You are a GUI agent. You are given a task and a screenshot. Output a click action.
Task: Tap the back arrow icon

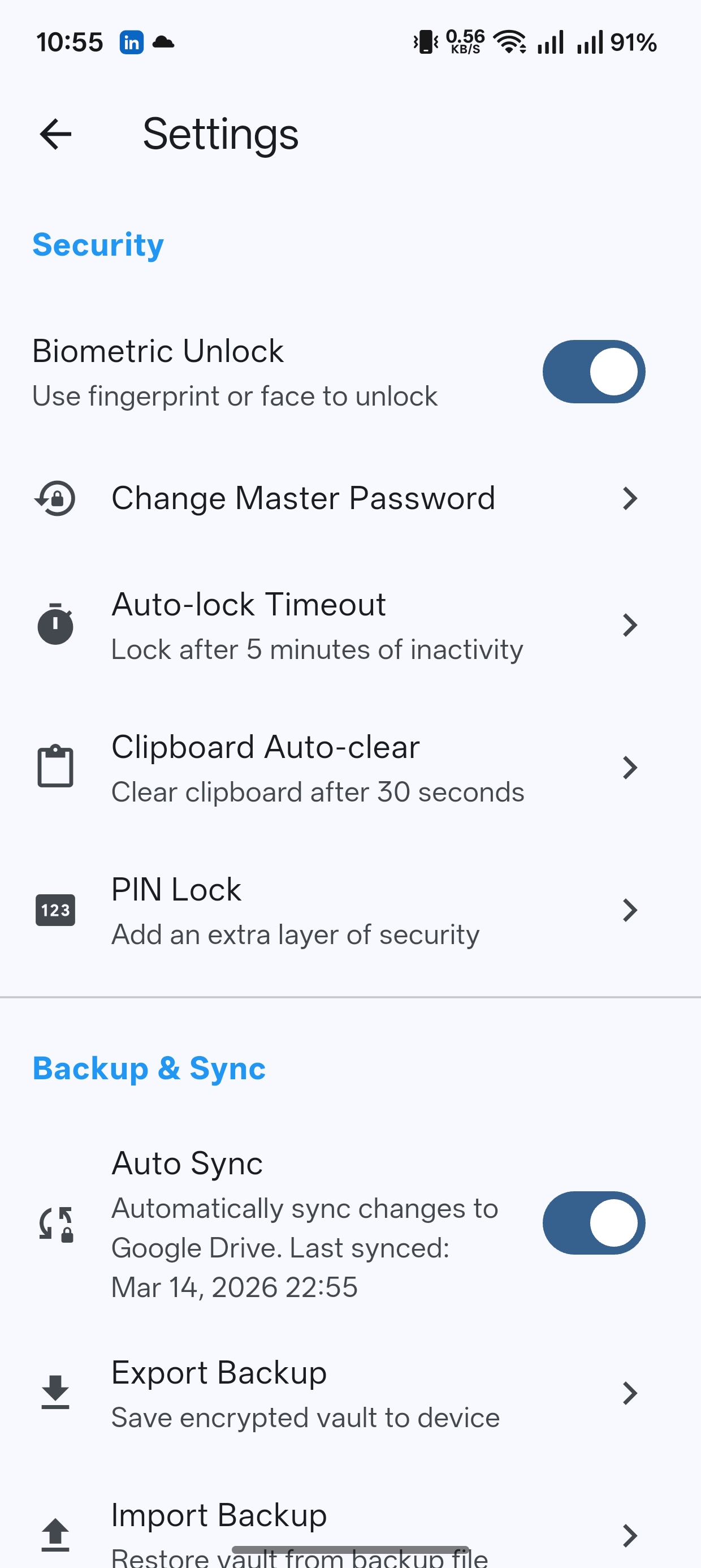click(x=55, y=134)
